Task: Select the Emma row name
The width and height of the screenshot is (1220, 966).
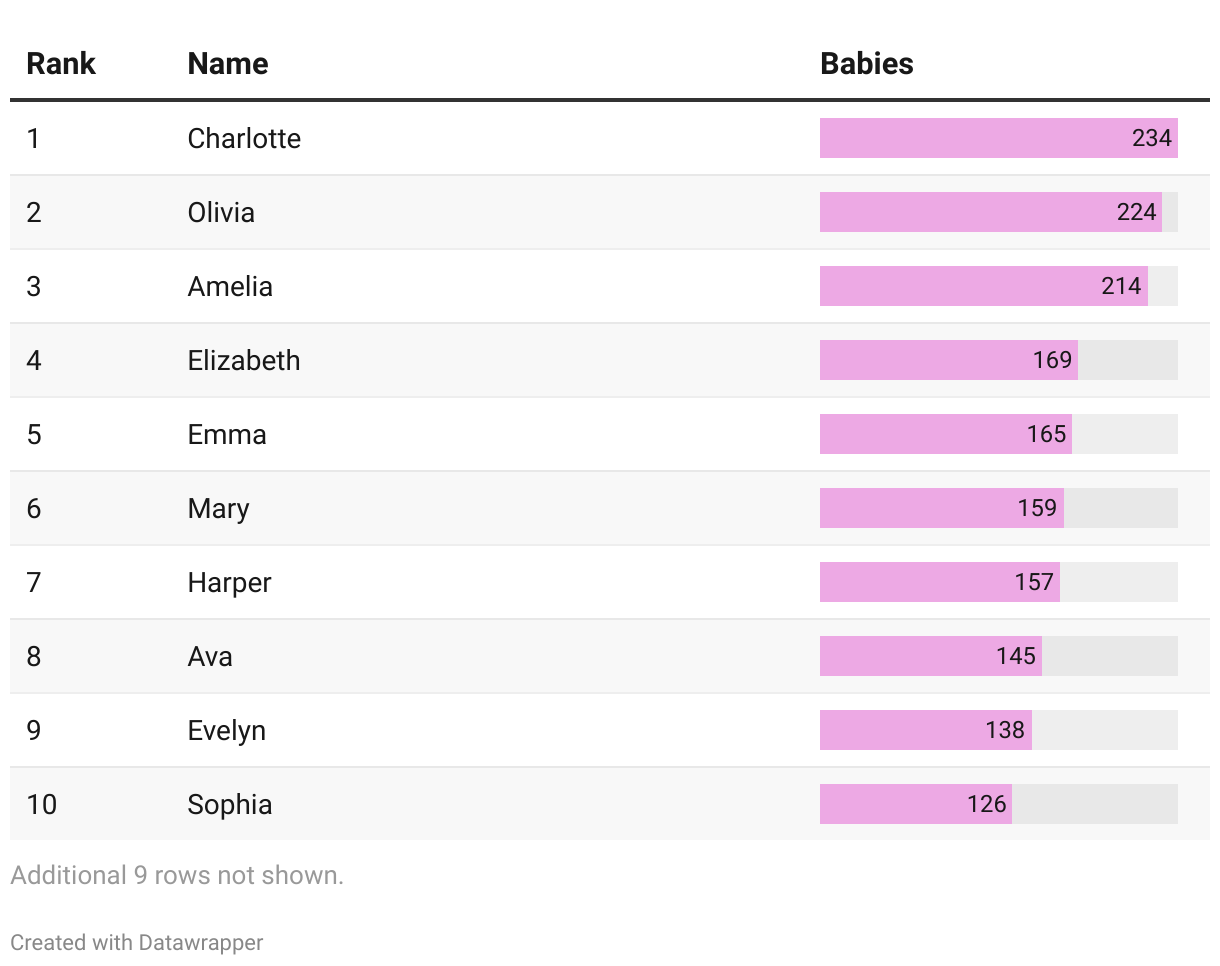Action: [x=227, y=434]
